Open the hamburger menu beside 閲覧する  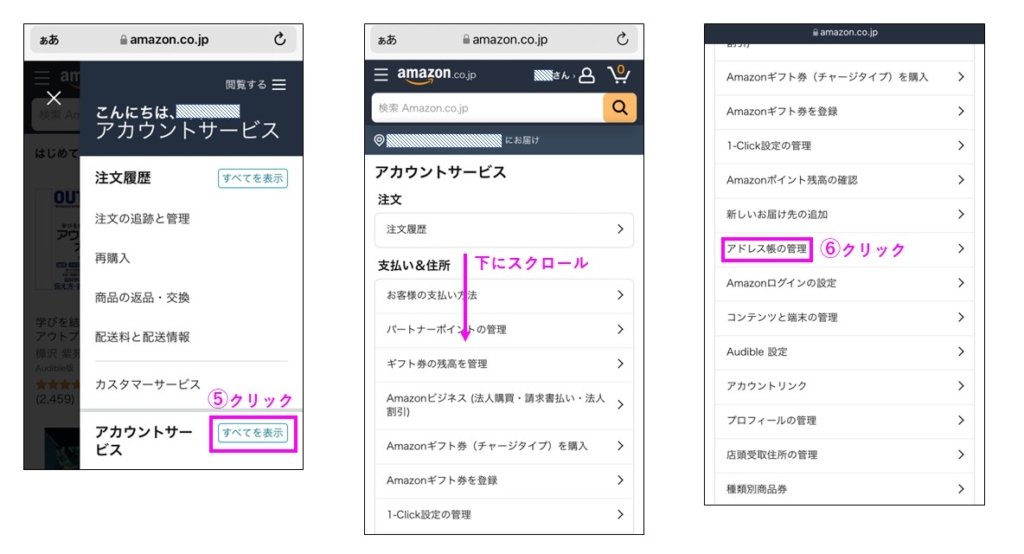click(x=279, y=85)
